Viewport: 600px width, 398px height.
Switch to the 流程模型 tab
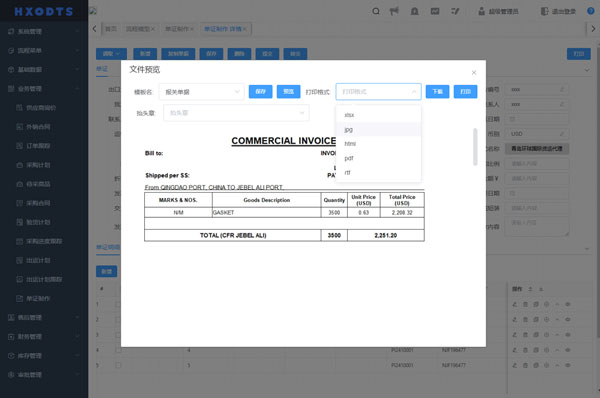[140, 29]
